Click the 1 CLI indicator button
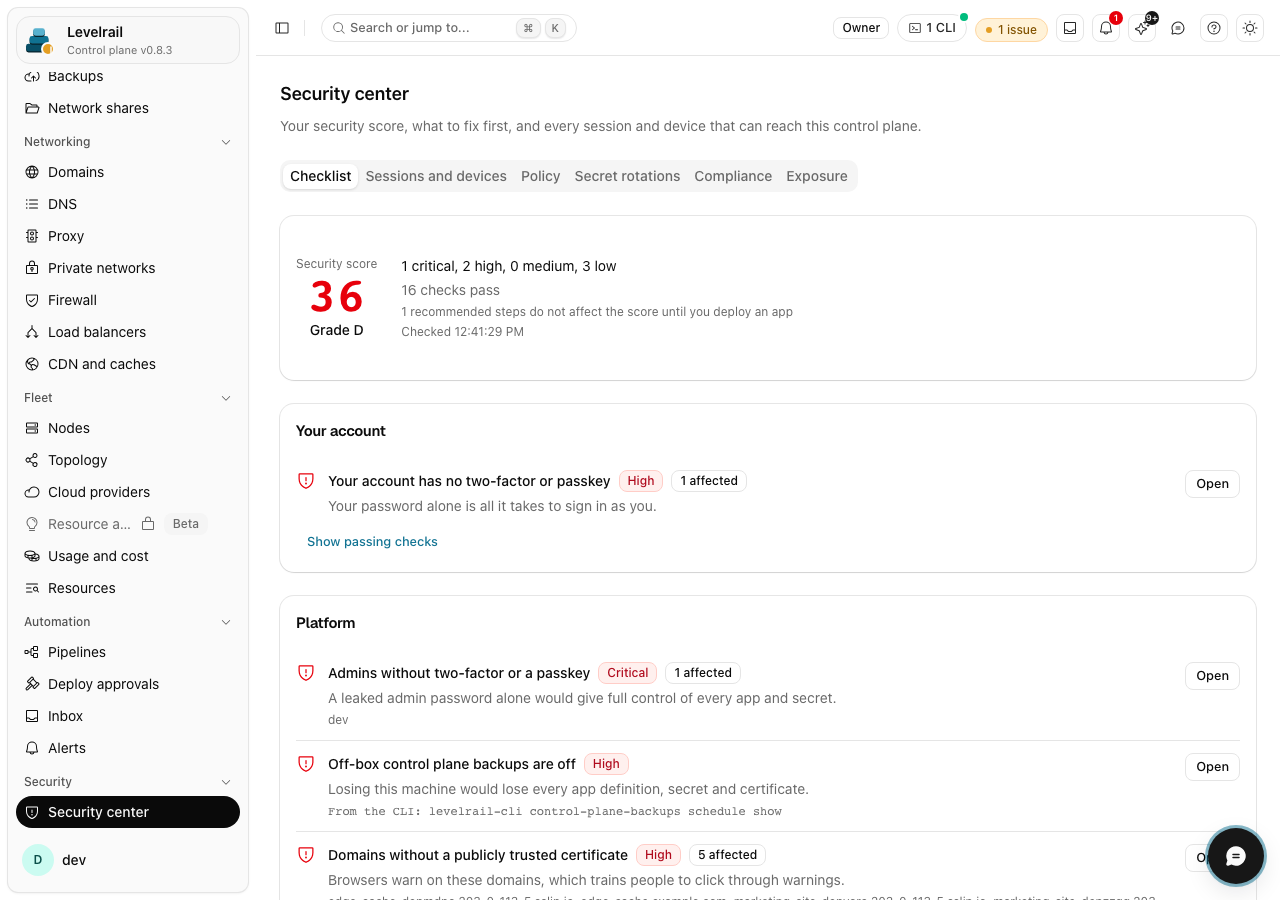The height and width of the screenshot is (900, 1280). tap(932, 28)
